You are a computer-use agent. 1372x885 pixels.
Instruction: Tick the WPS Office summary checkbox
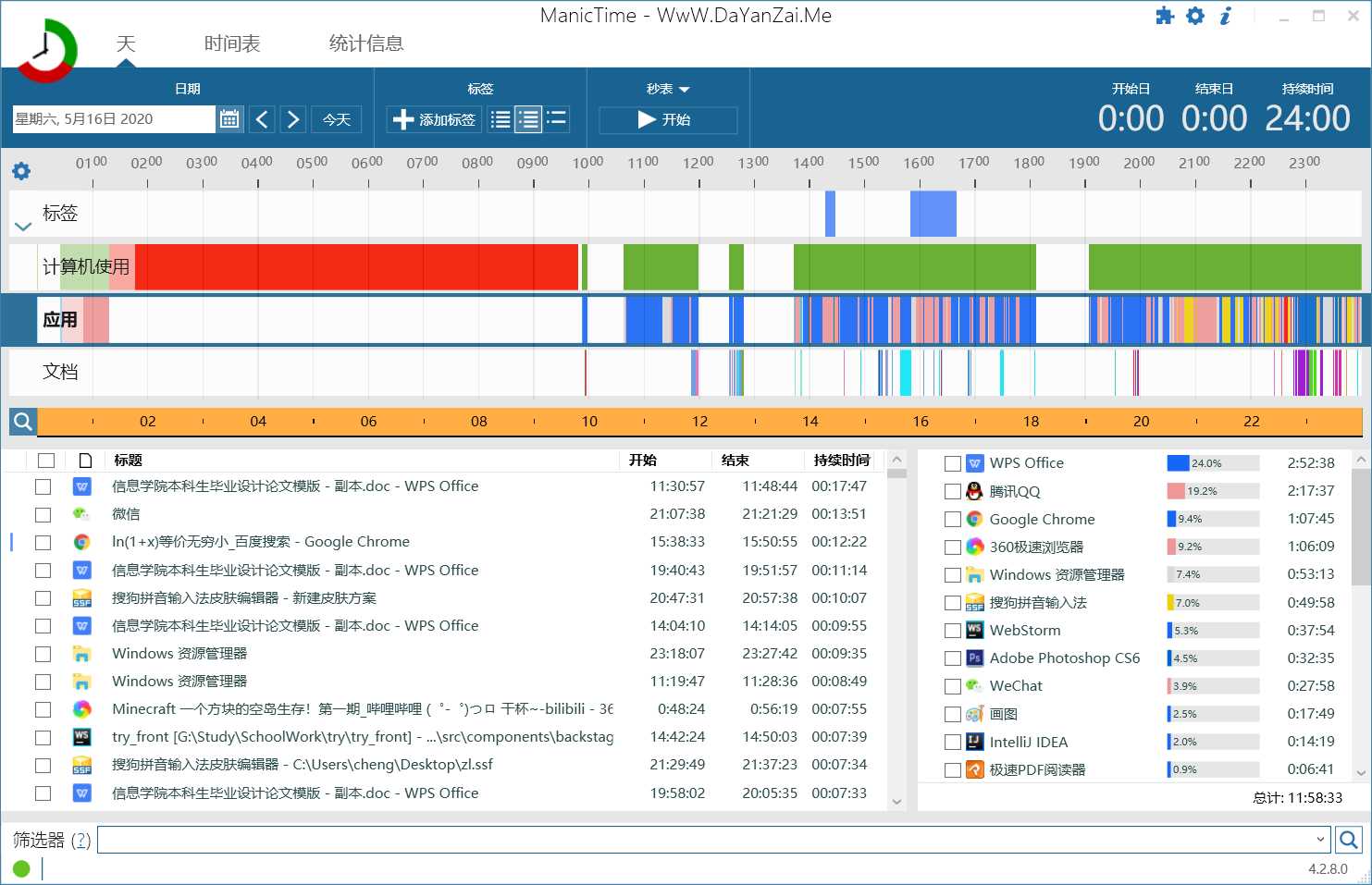pyautogui.click(x=952, y=463)
